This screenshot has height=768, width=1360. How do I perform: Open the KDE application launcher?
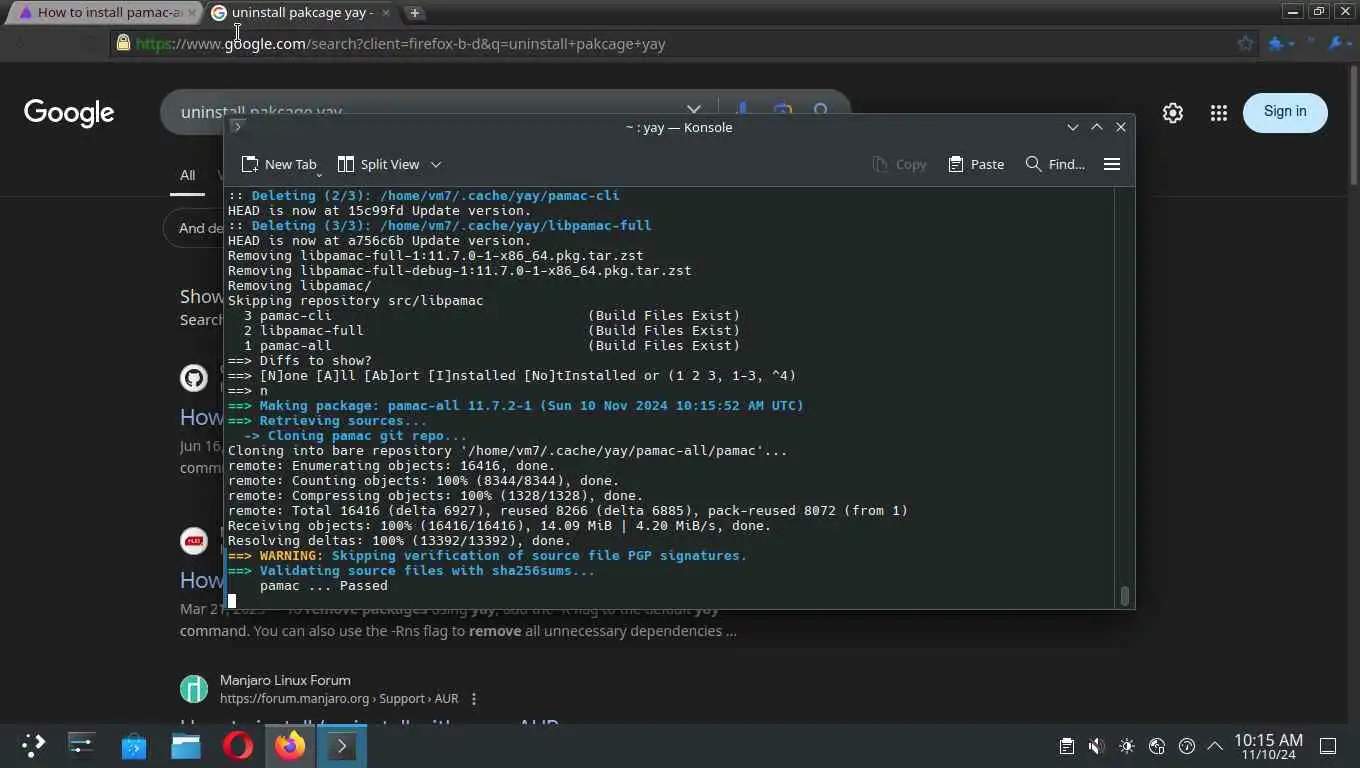[33, 745]
